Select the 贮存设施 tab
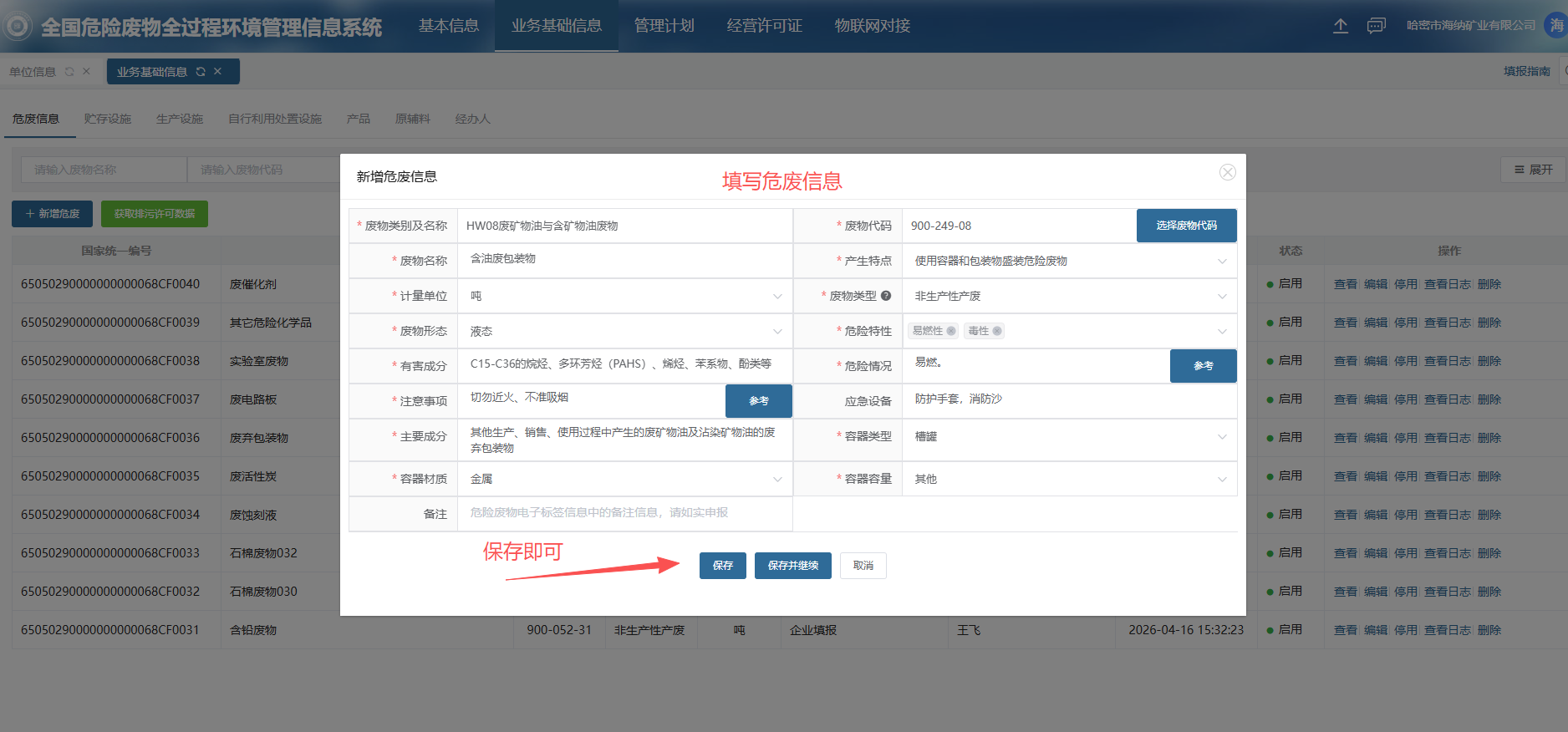The height and width of the screenshot is (732, 1568). 107,119
